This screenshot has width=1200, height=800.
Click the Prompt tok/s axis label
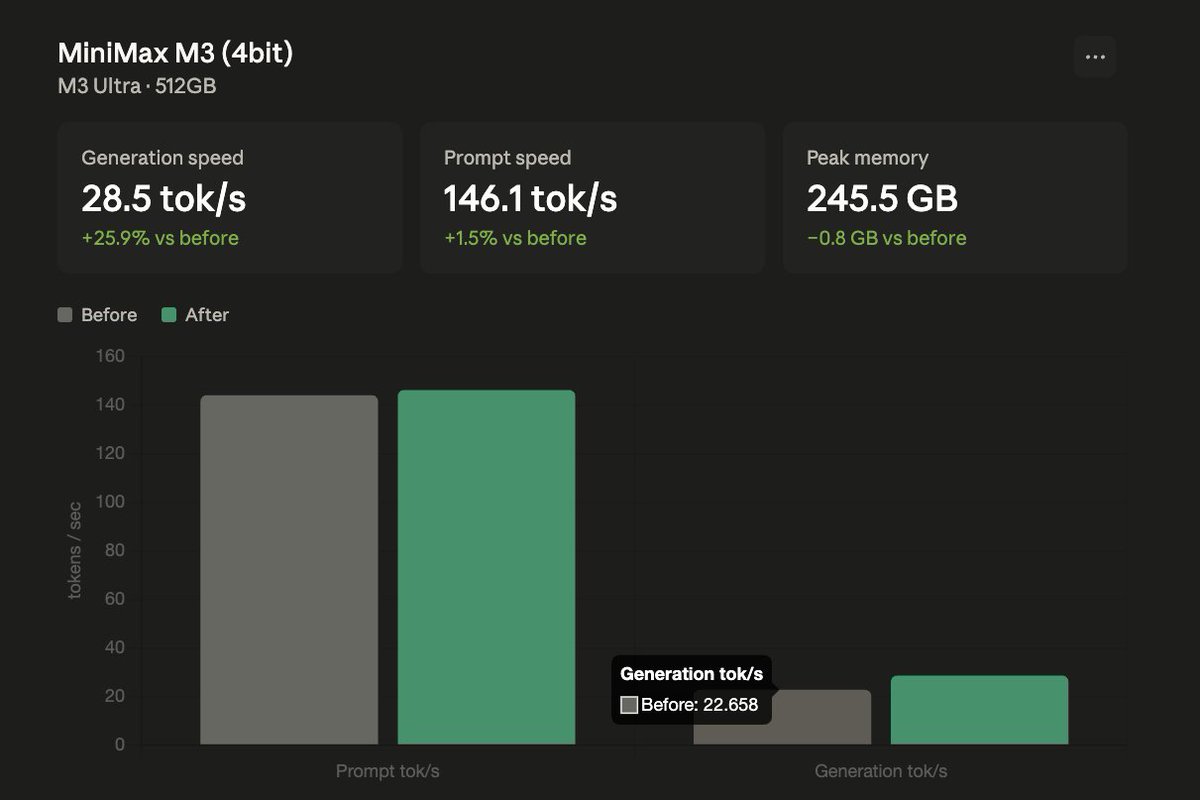[x=387, y=771]
